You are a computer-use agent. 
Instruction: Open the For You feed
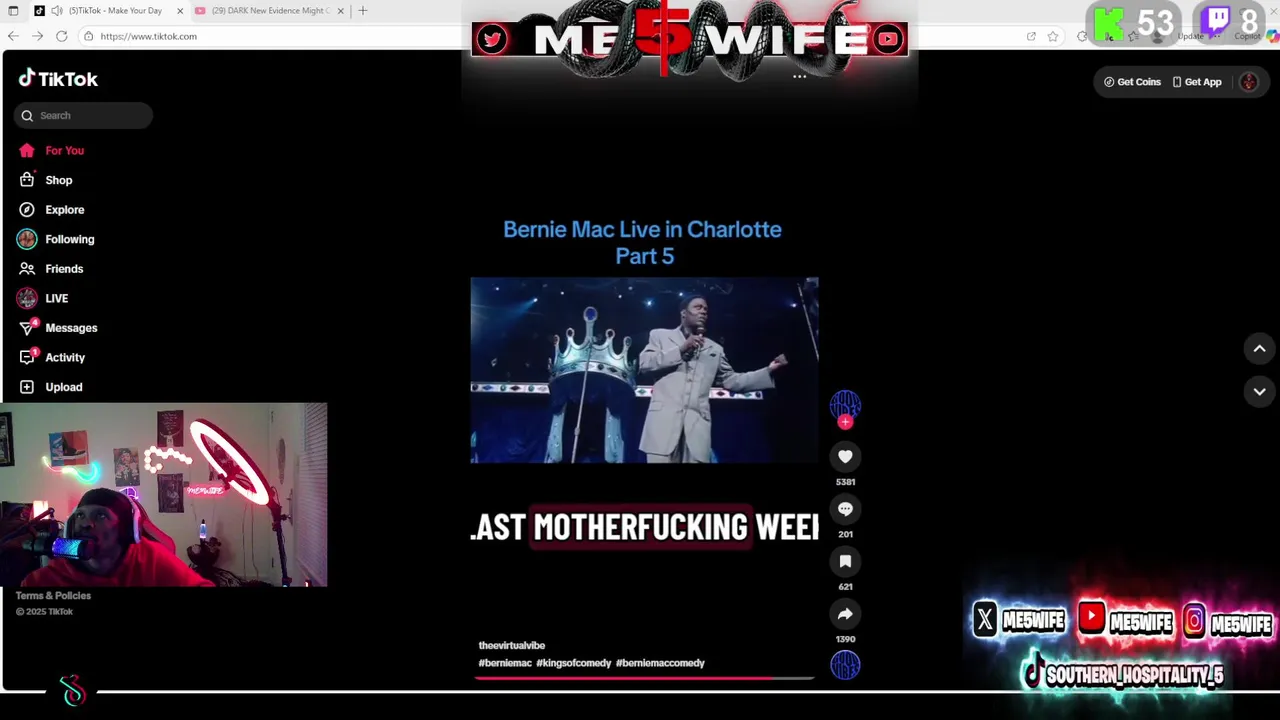[x=65, y=150]
